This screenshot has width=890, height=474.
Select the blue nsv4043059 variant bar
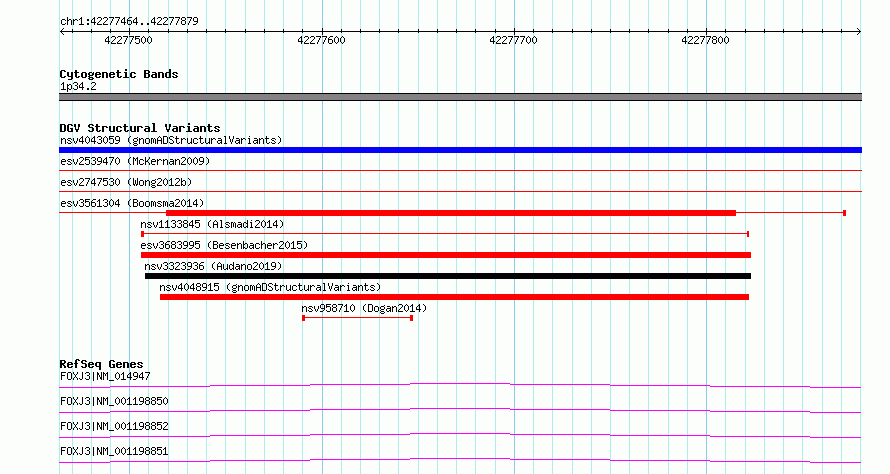(x=460, y=150)
